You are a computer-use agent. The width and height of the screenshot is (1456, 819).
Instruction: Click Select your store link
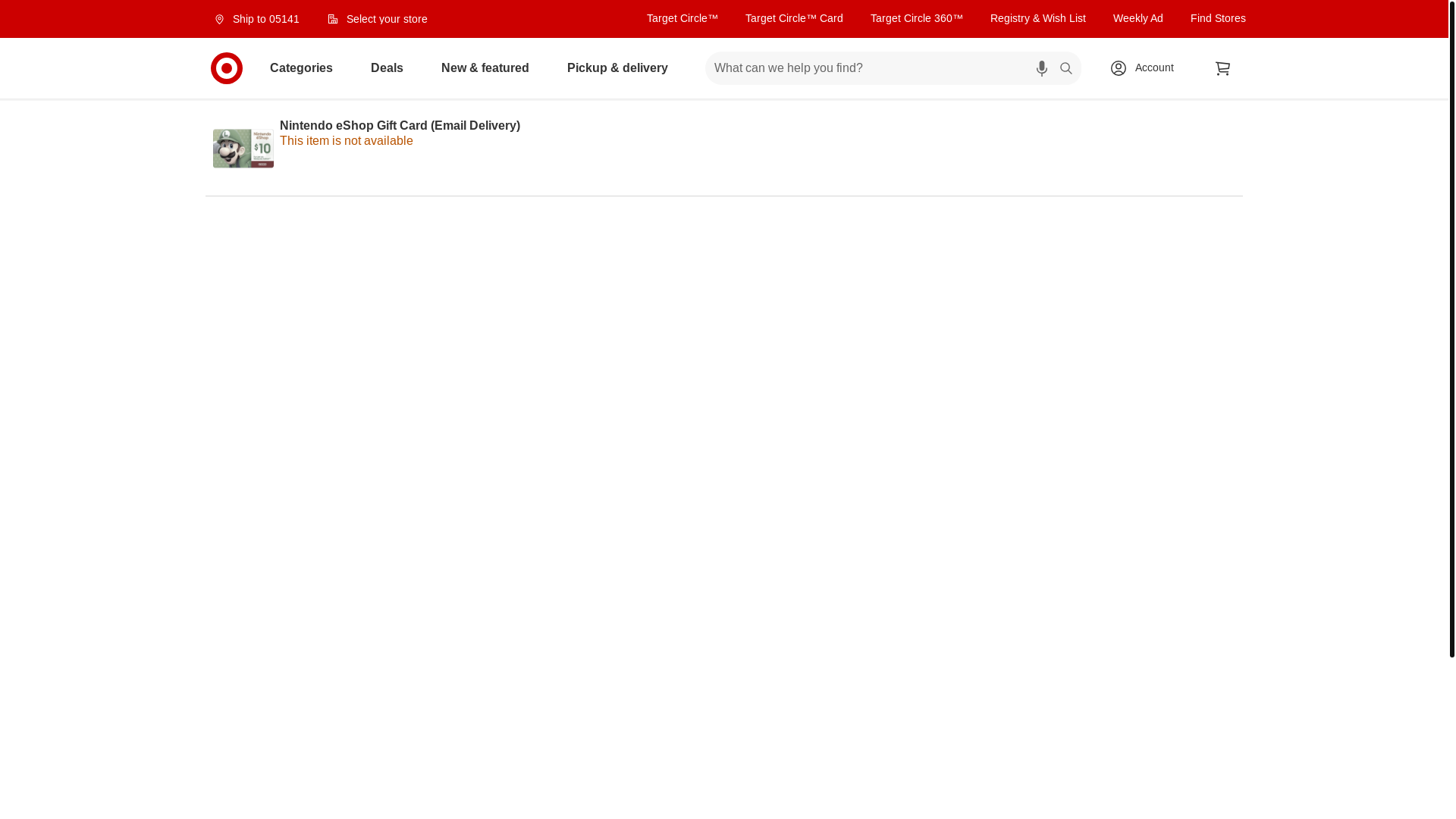point(378,19)
